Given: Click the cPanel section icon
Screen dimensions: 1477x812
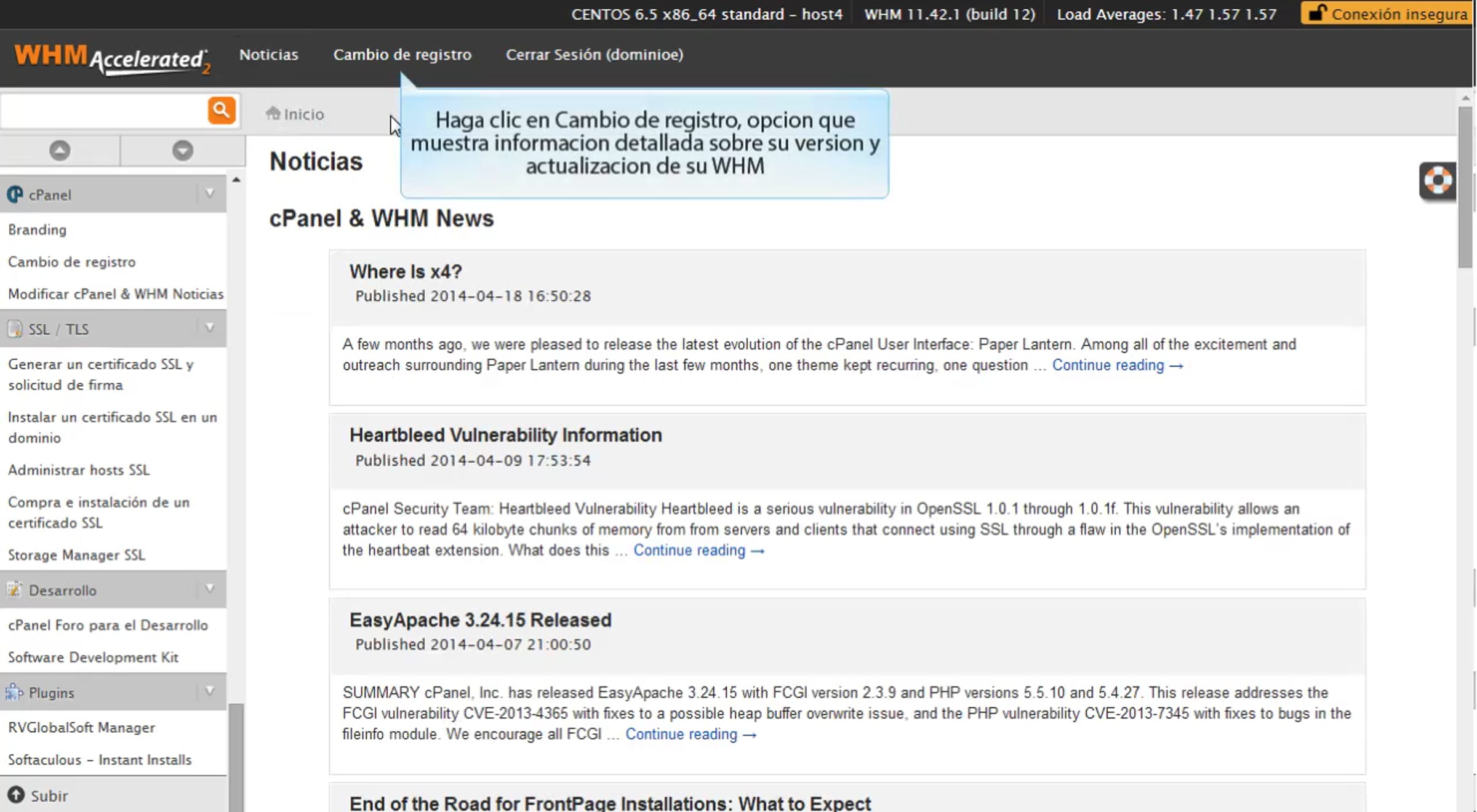Looking at the screenshot, I should coord(15,195).
